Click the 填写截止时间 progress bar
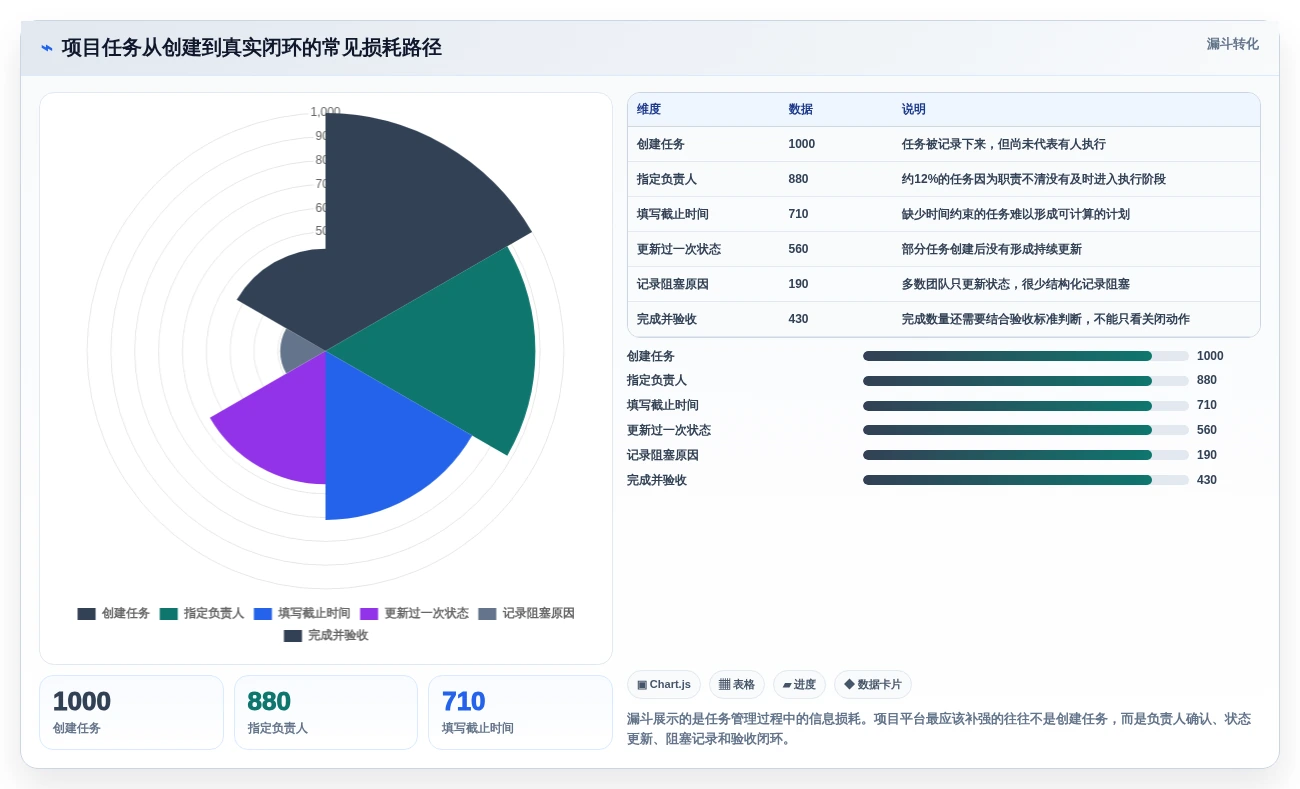 [x=1026, y=406]
